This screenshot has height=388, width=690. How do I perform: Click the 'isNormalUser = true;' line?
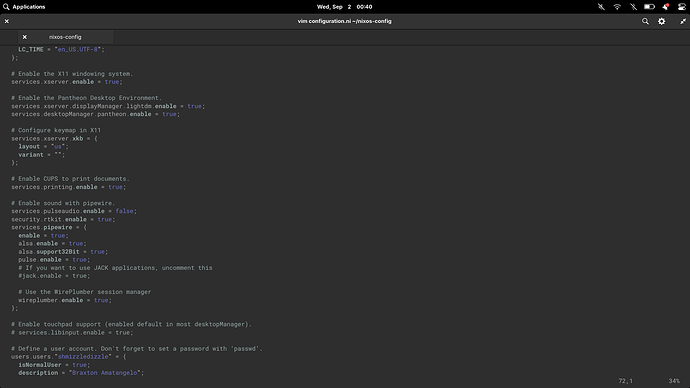pyautogui.click(x=54, y=365)
